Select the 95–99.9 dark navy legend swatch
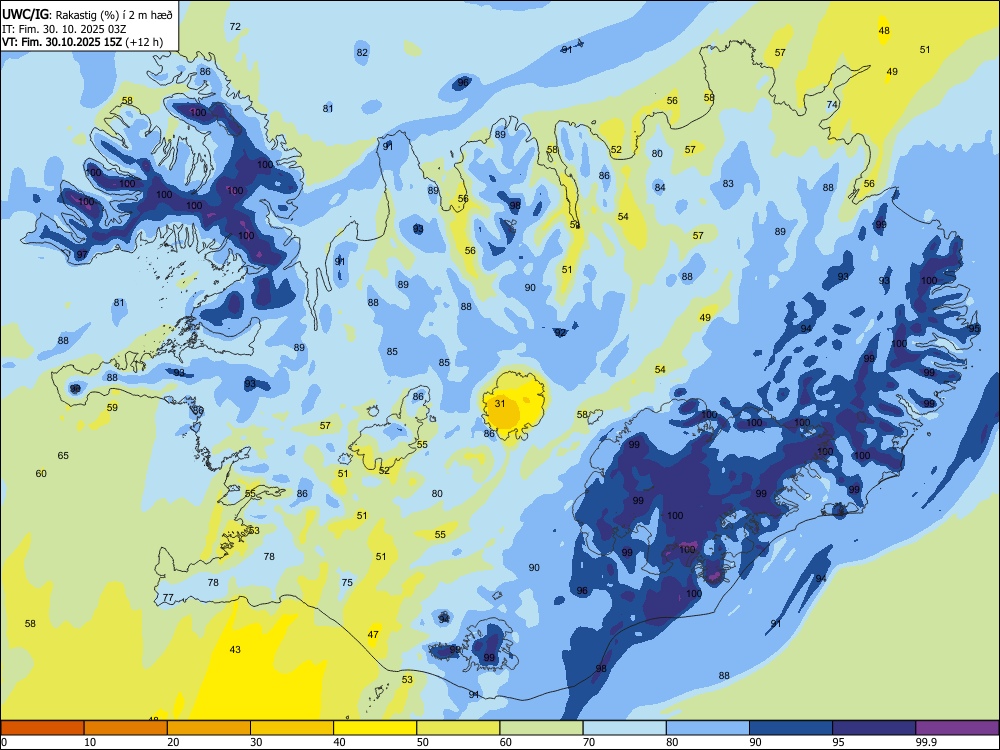1000x750 pixels. point(874,728)
